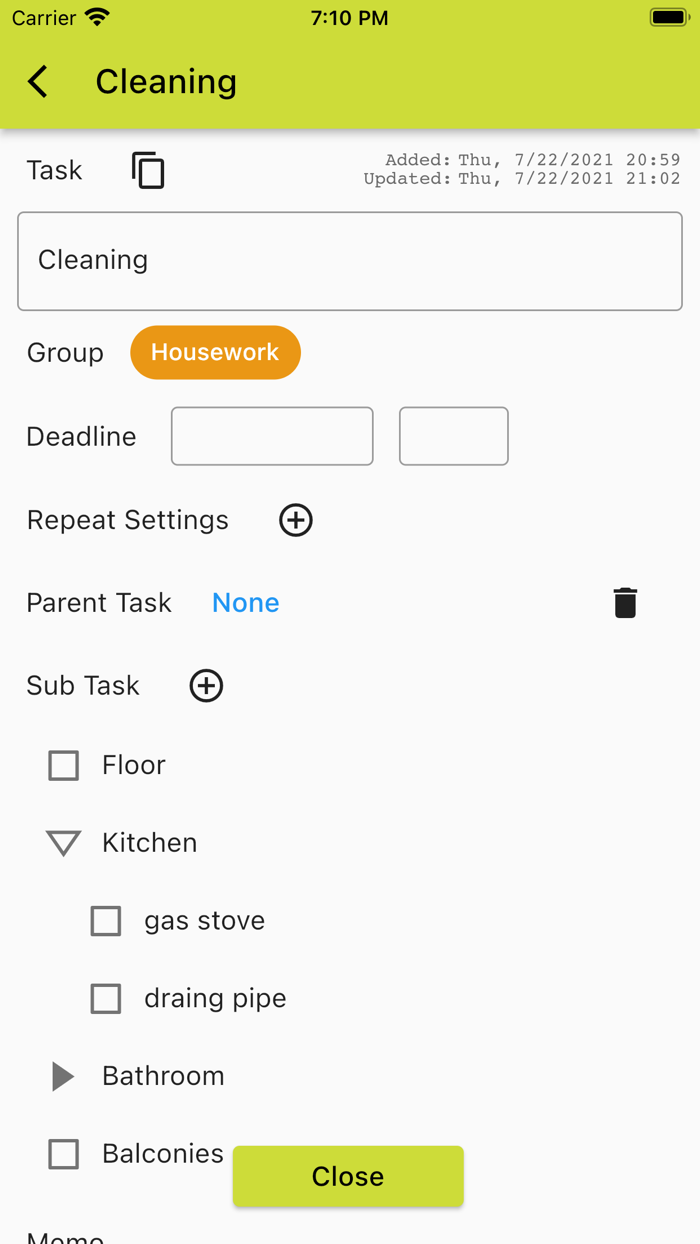Collapse the Kitchen sub task list
The height and width of the screenshot is (1244, 700).
pyautogui.click(x=62, y=843)
